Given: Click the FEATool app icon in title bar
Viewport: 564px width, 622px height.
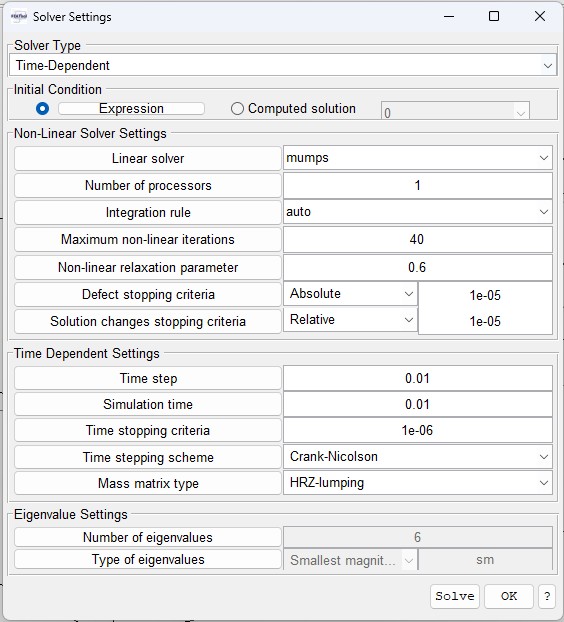Looking at the screenshot, I should (x=19, y=17).
